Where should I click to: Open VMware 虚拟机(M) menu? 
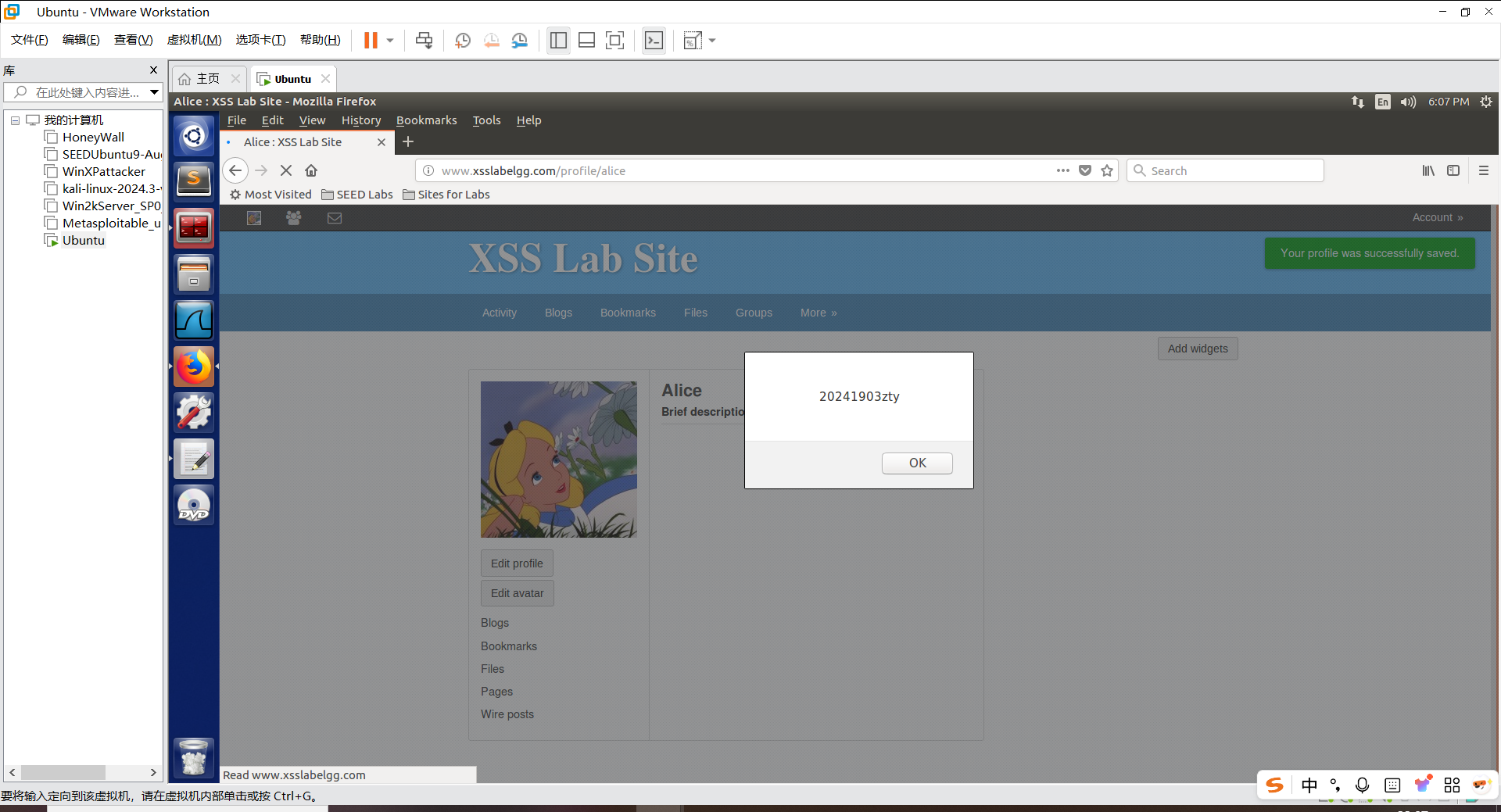194,40
